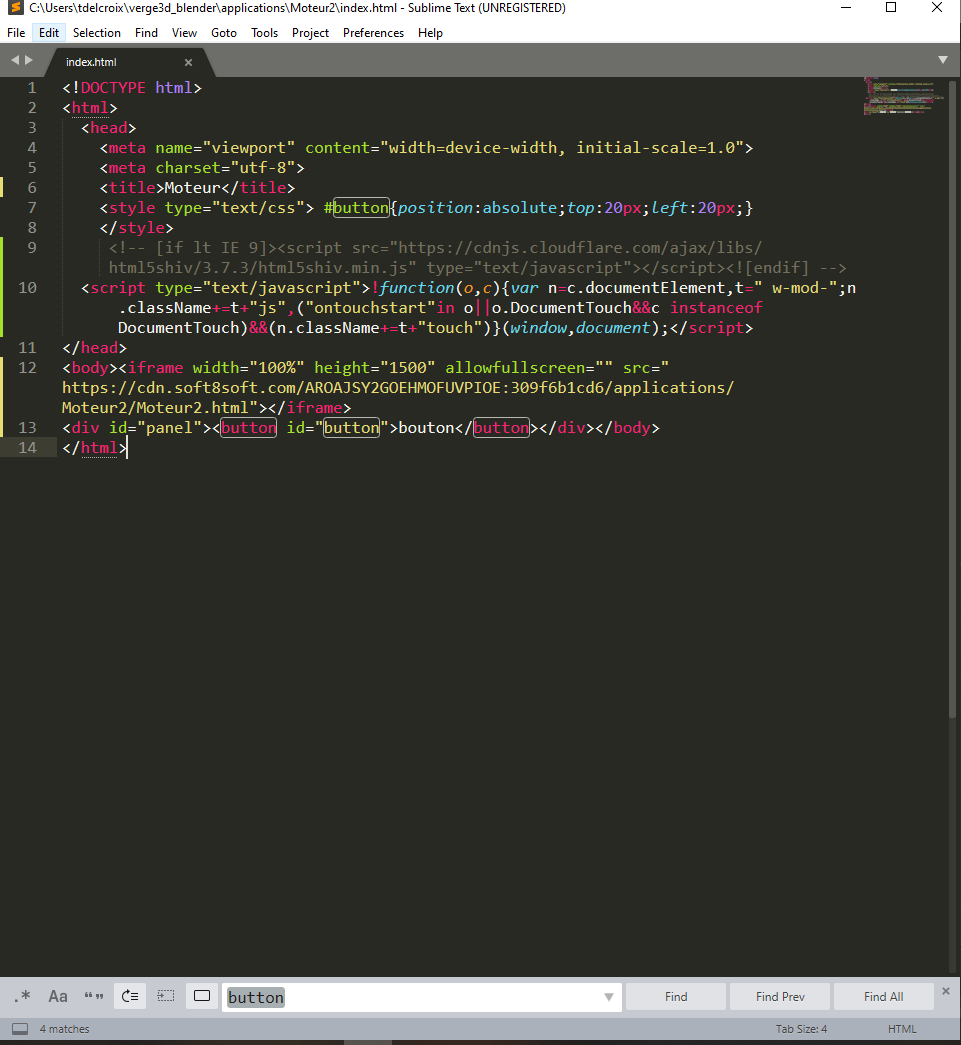Click the Find button
Image resolution: width=961 pixels, height=1045 pixels.
coord(676,996)
